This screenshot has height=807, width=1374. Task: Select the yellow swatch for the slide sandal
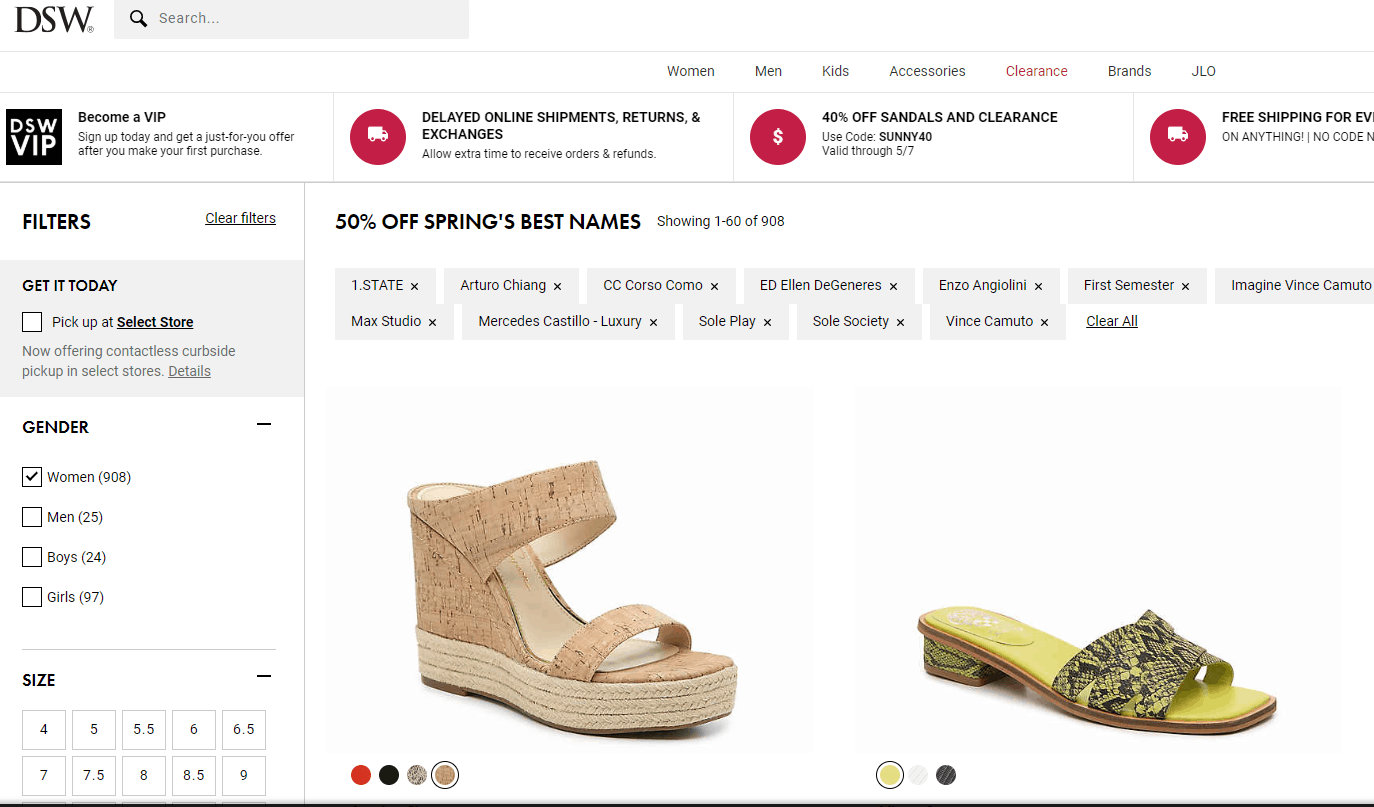point(889,775)
